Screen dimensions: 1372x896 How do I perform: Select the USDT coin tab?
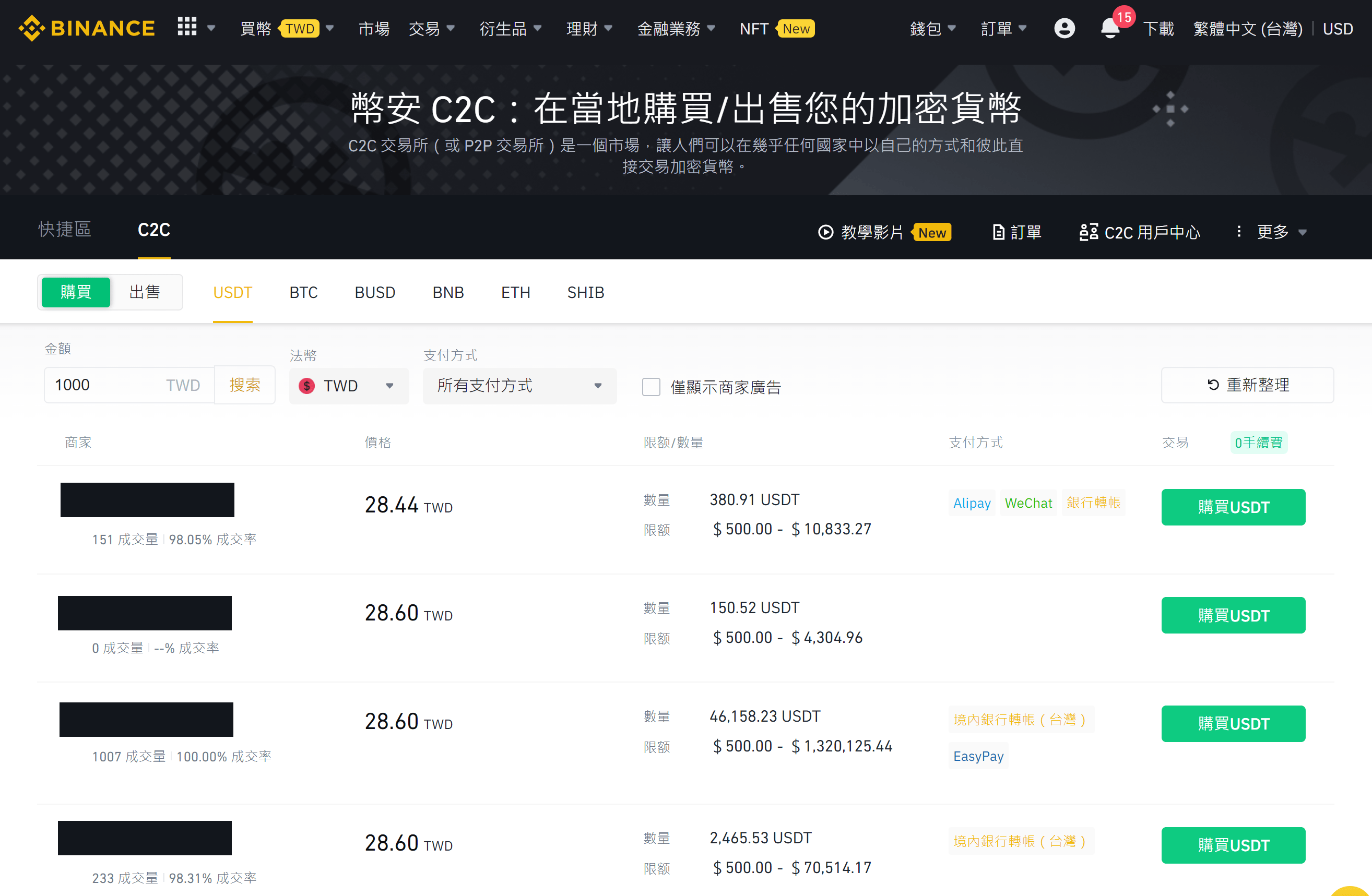(232, 293)
